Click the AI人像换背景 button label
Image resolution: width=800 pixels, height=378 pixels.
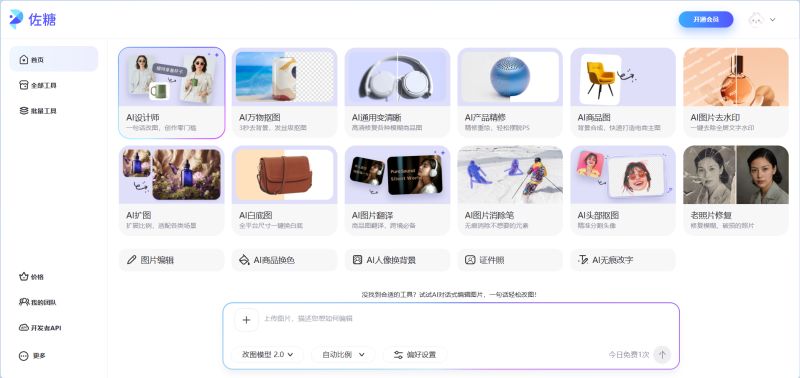[x=391, y=260]
